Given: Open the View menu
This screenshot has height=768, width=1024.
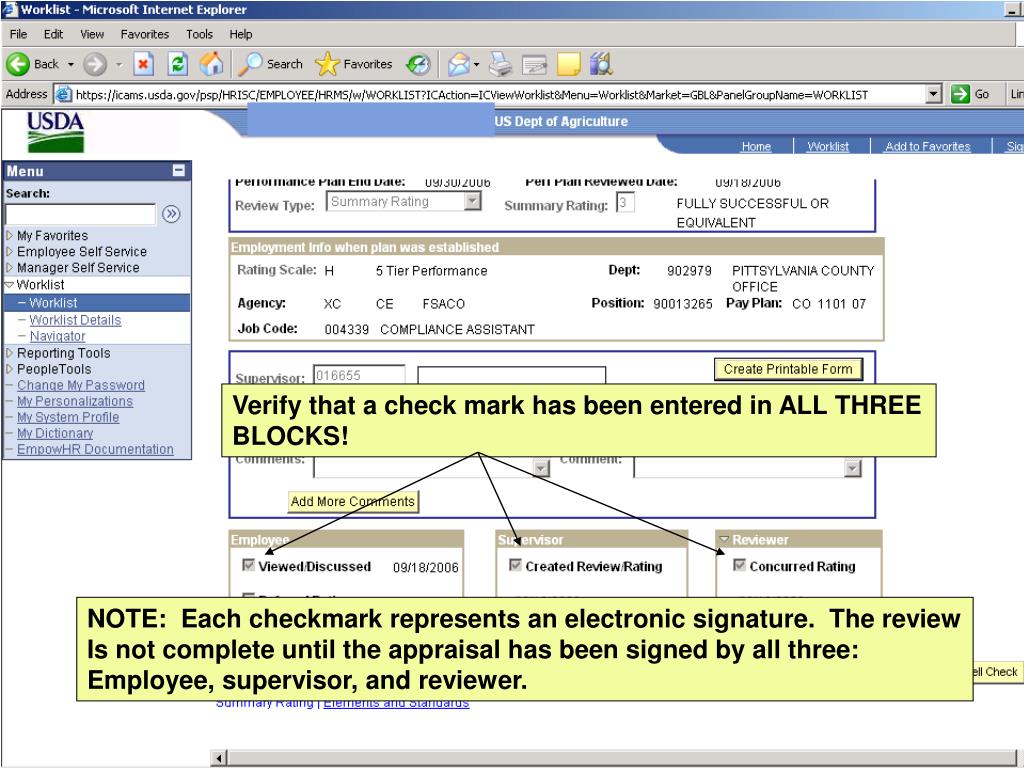Looking at the screenshot, I should point(92,34).
